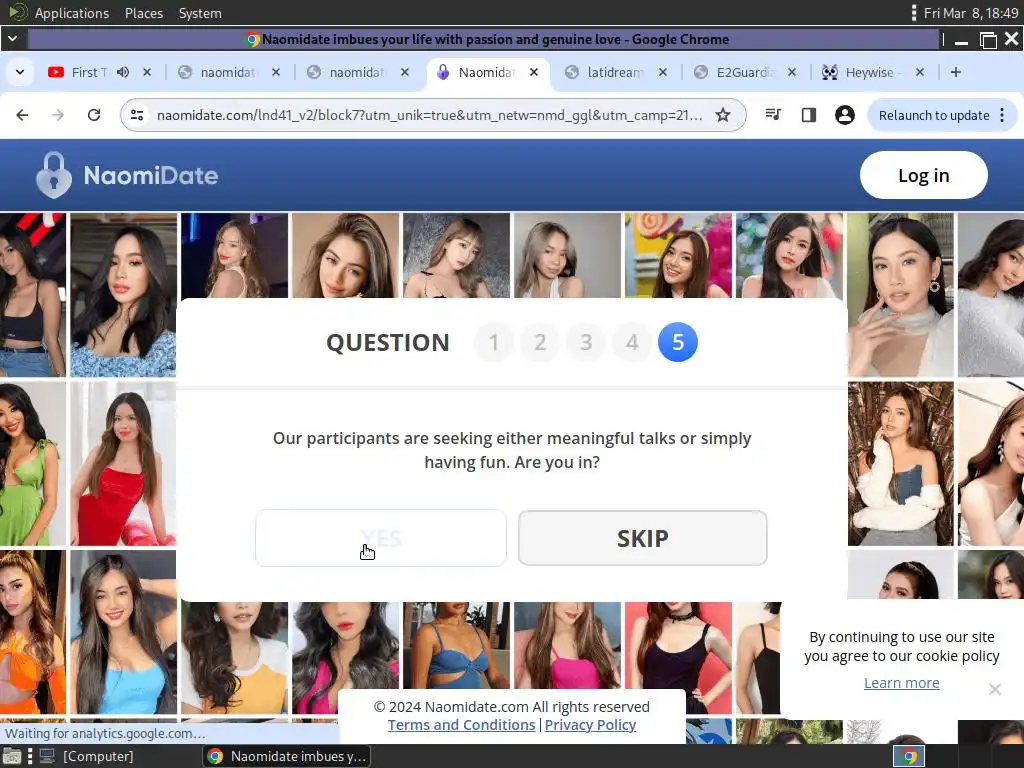View site information icon in address bar
Image resolution: width=1024 pixels, height=768 pixels.
coord(137,115)
